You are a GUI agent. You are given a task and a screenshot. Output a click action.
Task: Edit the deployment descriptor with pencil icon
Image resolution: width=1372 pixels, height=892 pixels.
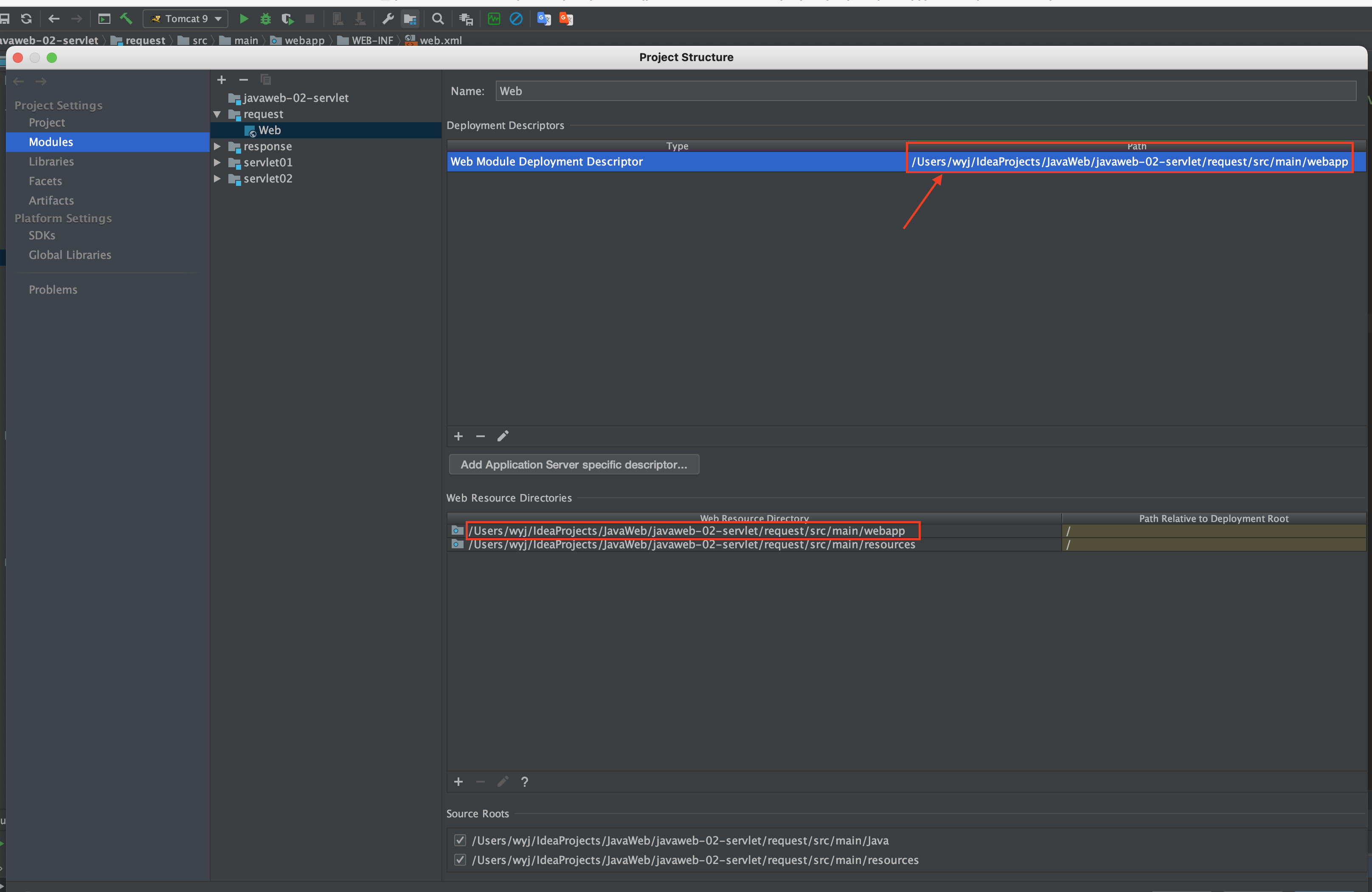[x=503, y=436]
